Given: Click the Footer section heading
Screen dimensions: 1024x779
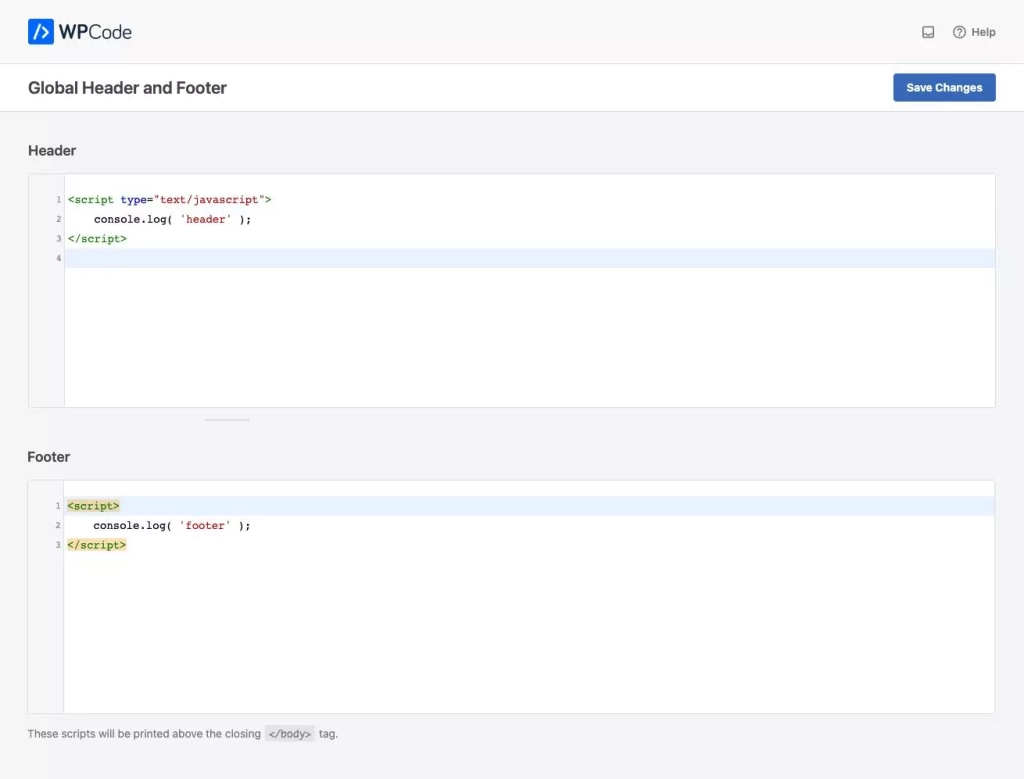Looking at the screenshot, I should (49, 457).
